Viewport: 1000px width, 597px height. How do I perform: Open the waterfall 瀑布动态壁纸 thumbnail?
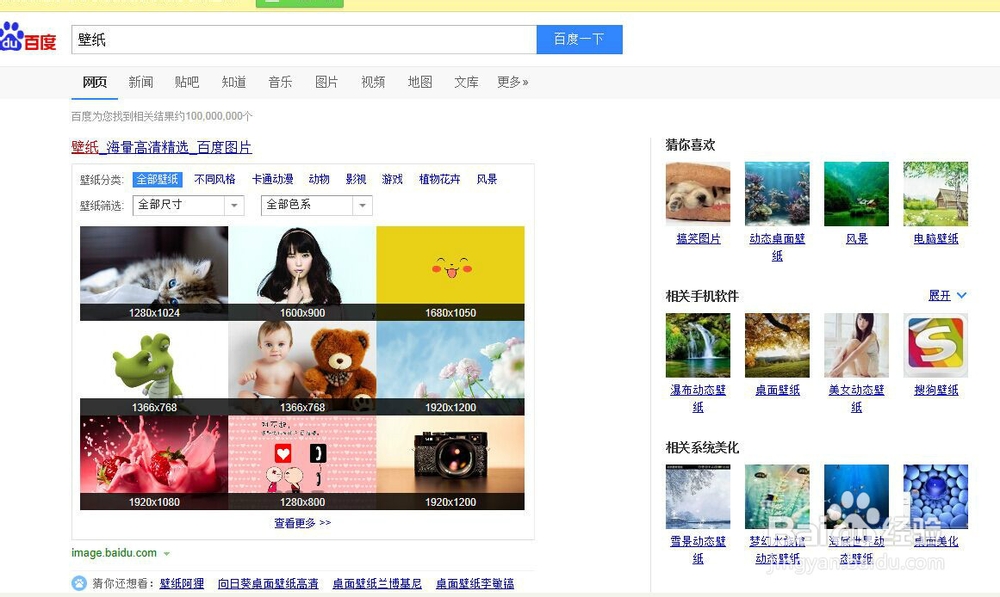(697, 344)
